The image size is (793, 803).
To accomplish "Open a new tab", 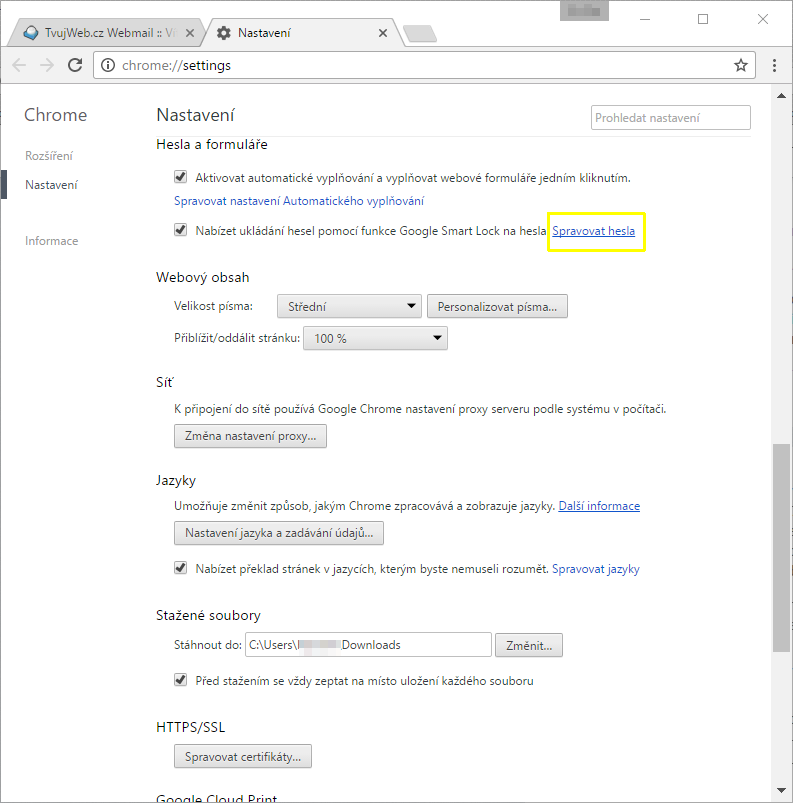I will coord(420,34).
